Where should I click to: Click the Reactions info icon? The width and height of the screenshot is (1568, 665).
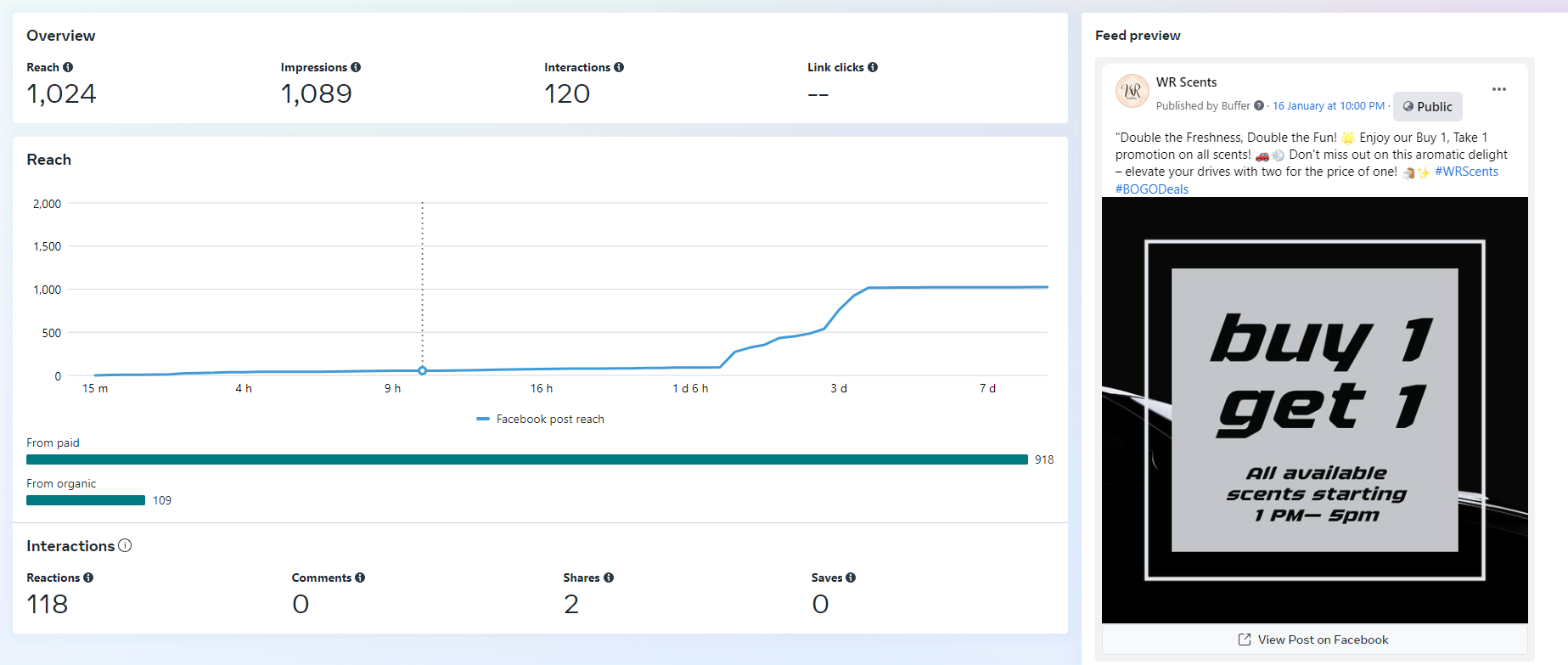coord(88,578)
